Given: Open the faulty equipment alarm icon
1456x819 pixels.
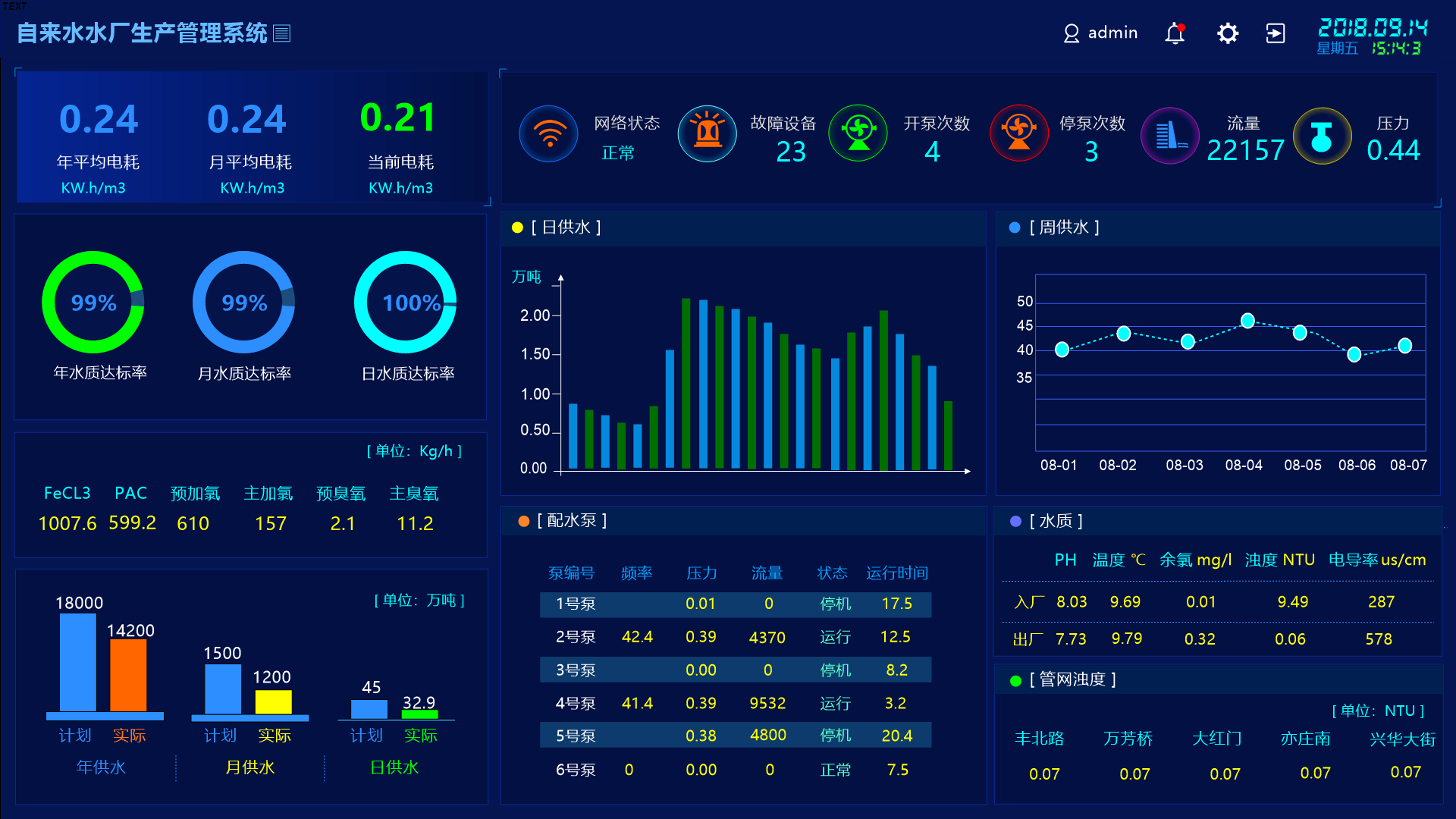Looking at the screenshot, I should tap(707, 134).
